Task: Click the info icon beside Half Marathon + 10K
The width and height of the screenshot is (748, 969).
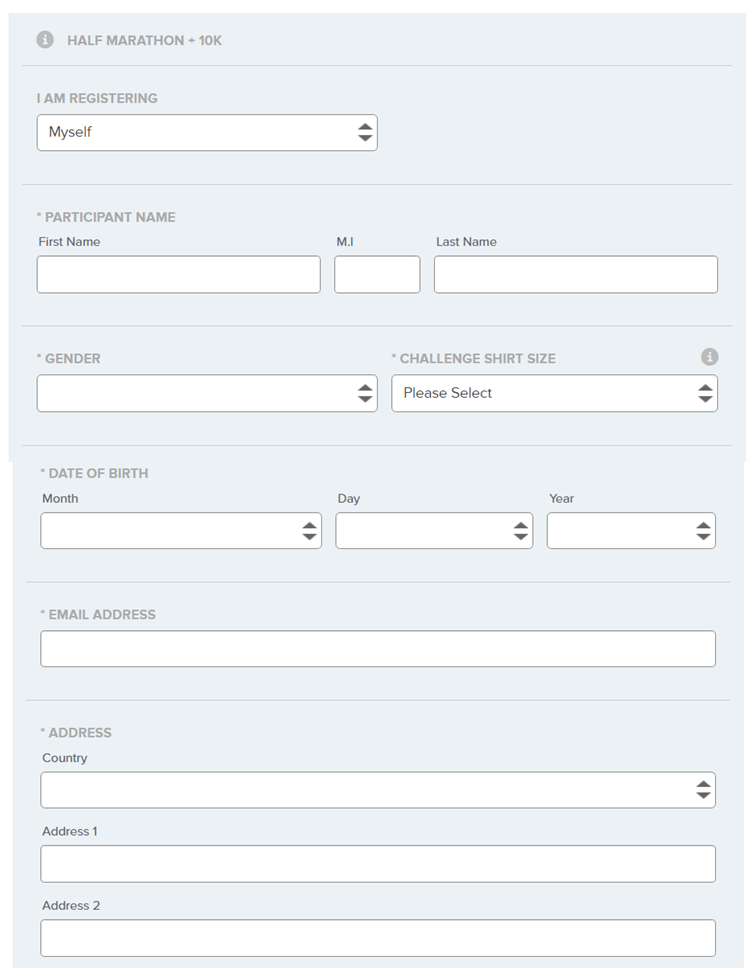Action: point(45,40)
